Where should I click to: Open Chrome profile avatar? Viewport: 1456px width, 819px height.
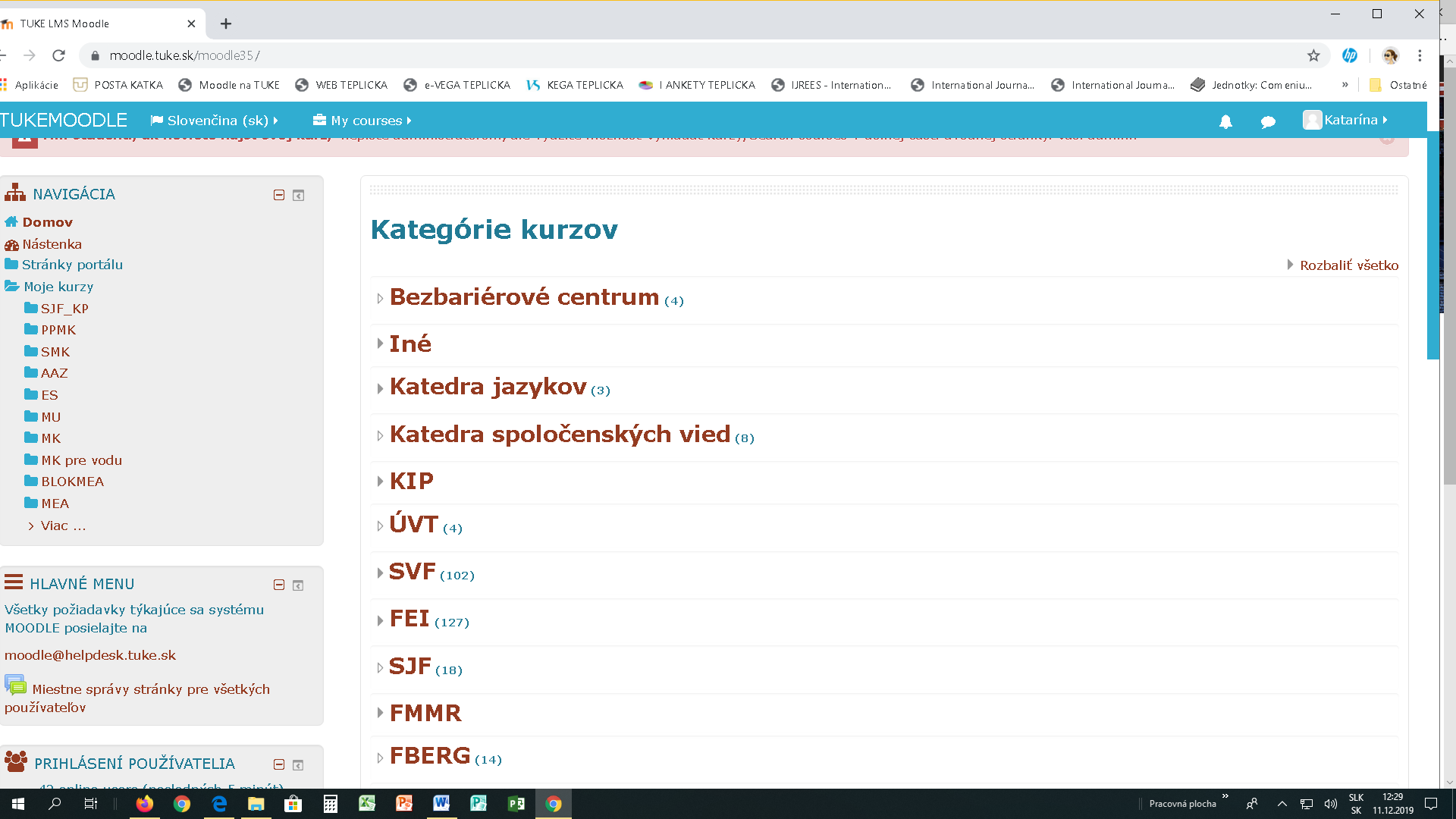tap(1390, 55)
